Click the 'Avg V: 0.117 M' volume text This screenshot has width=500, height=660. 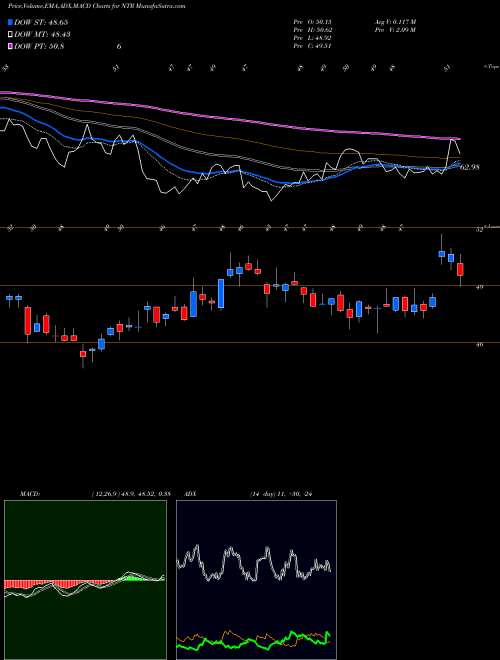395,22
